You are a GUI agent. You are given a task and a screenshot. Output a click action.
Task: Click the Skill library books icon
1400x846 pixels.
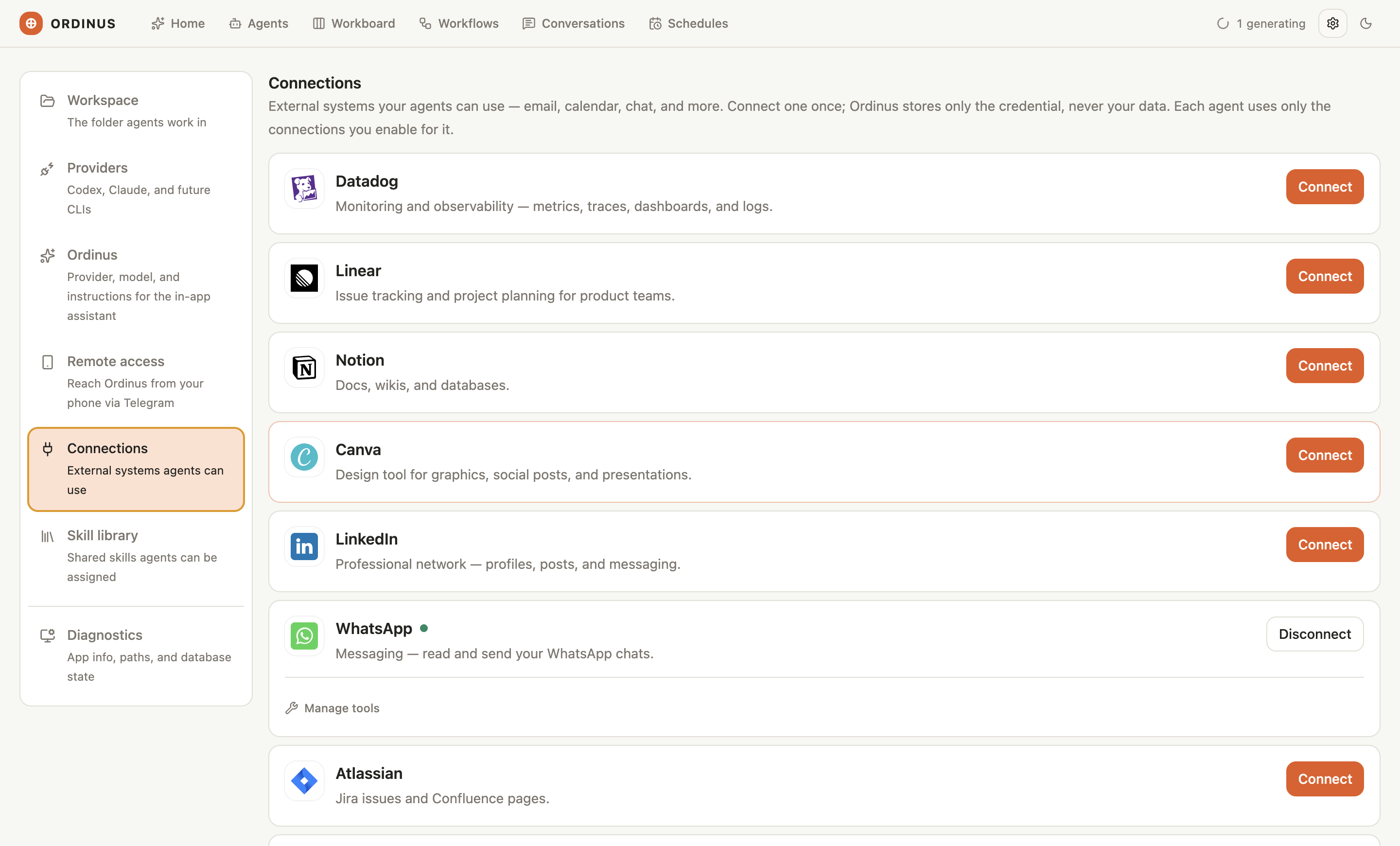click(x=48, y=536)
